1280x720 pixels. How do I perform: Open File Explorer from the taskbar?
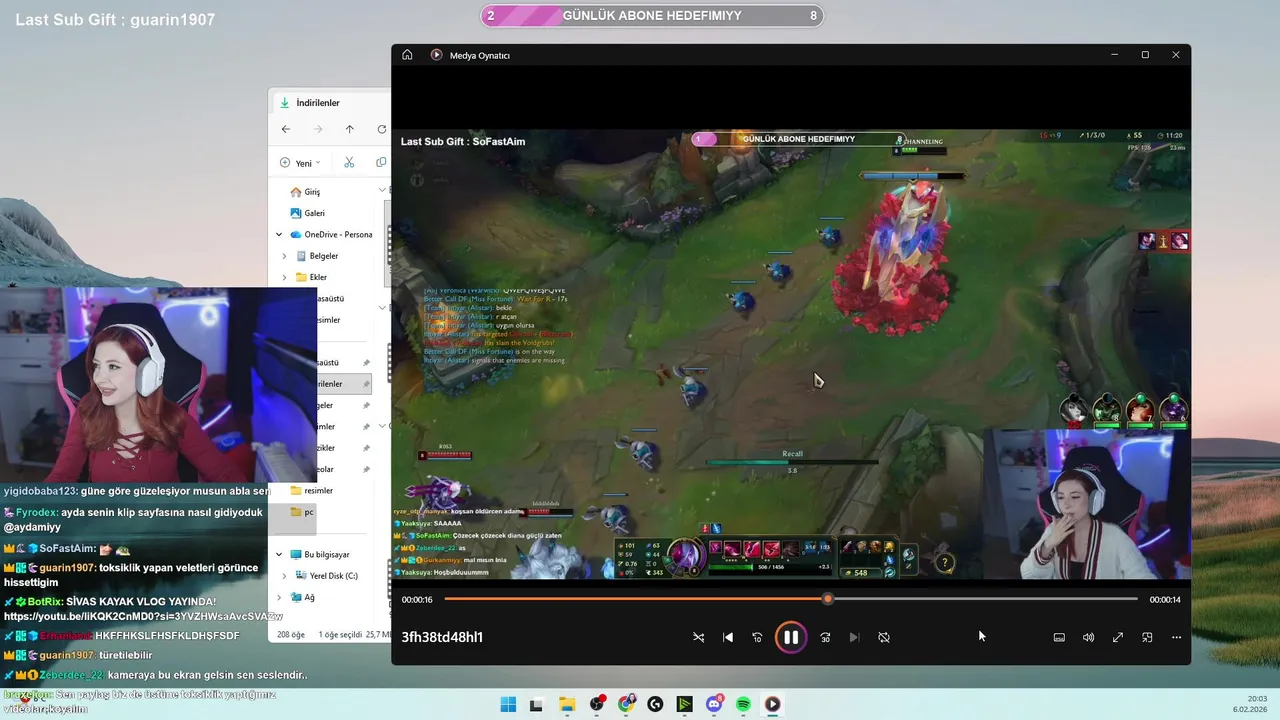566,704
